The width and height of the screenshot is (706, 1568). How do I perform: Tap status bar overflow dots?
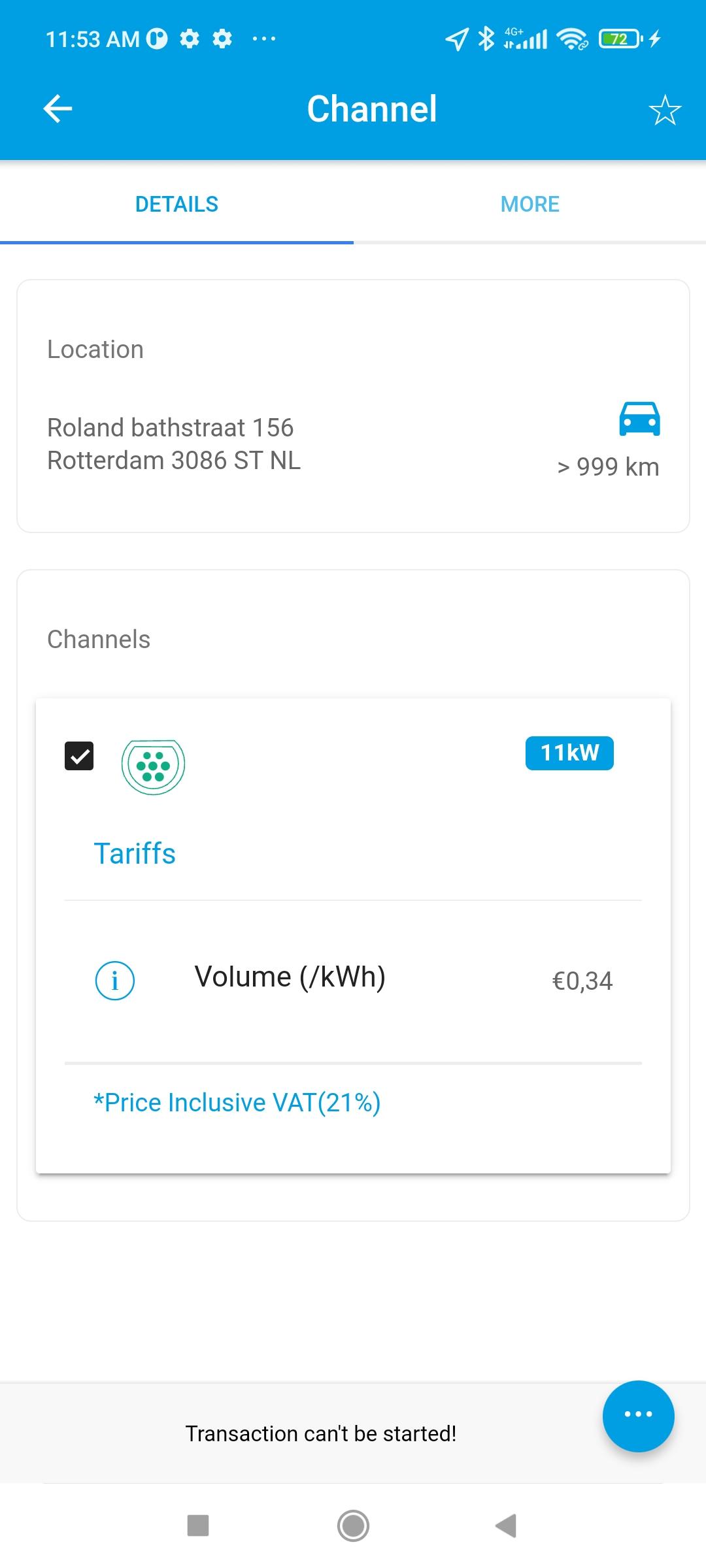[264, 39]
